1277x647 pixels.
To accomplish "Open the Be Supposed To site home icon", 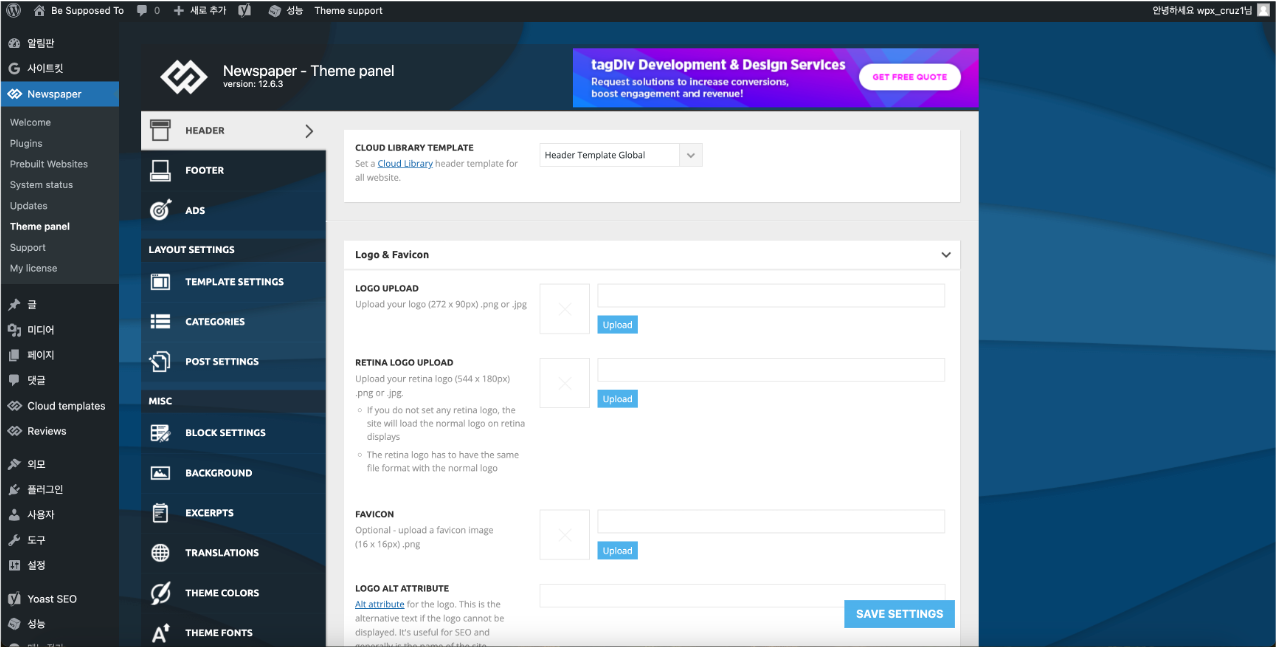I will coord(39,10).
